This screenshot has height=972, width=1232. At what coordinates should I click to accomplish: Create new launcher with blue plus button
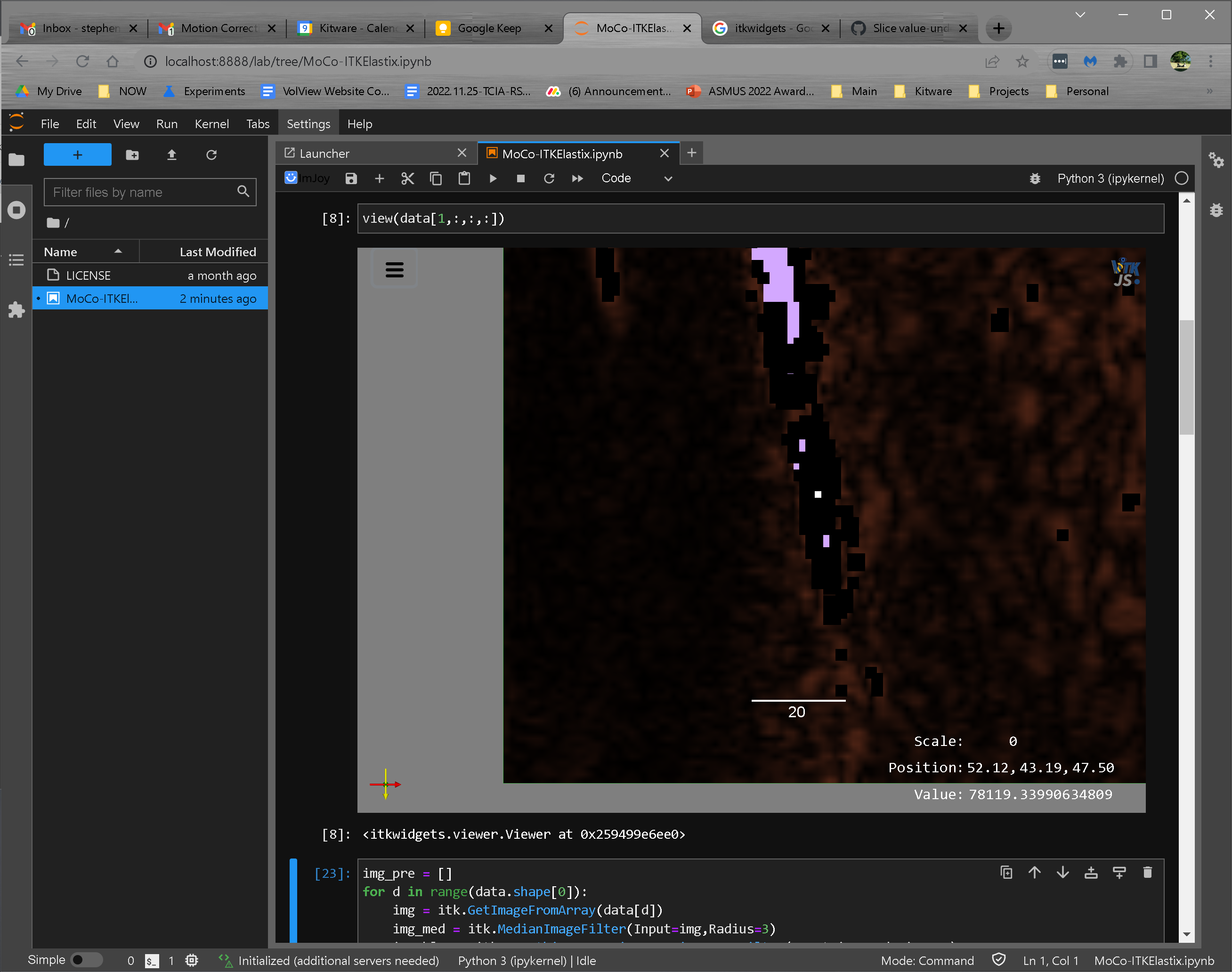(x=77, y=154)
